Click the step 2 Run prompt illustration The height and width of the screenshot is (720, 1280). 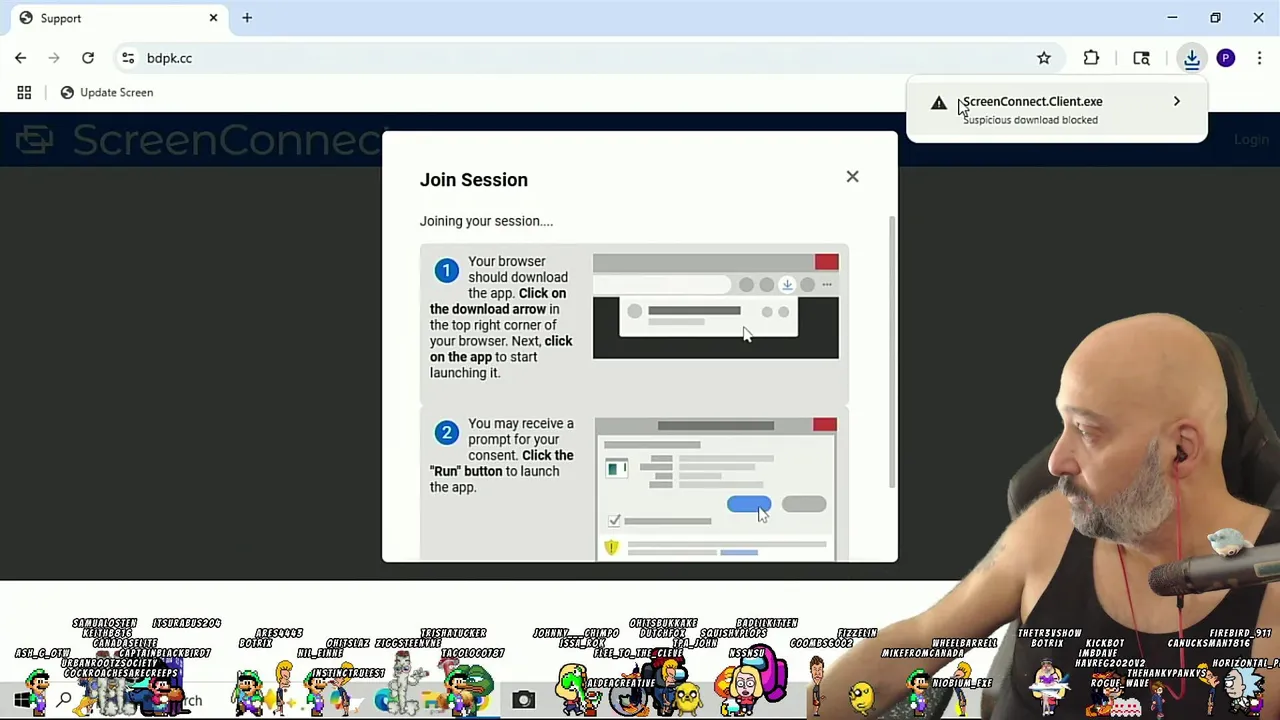[x=716, y=489]
